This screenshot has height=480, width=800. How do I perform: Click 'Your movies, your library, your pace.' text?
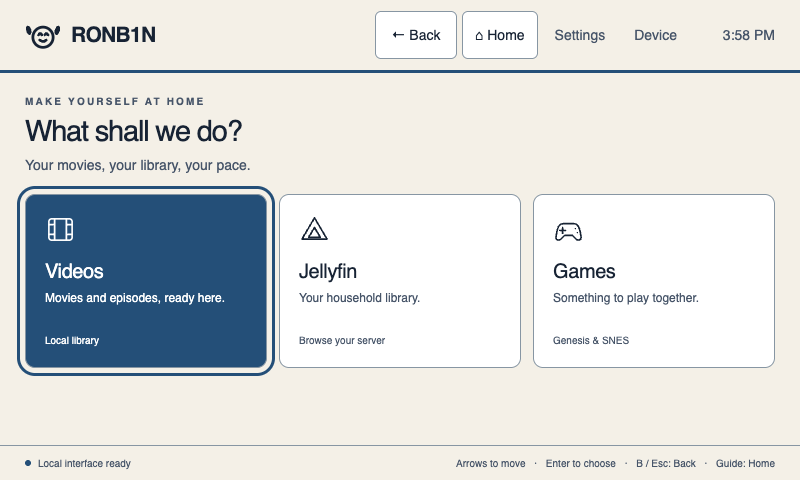[138, 166]
